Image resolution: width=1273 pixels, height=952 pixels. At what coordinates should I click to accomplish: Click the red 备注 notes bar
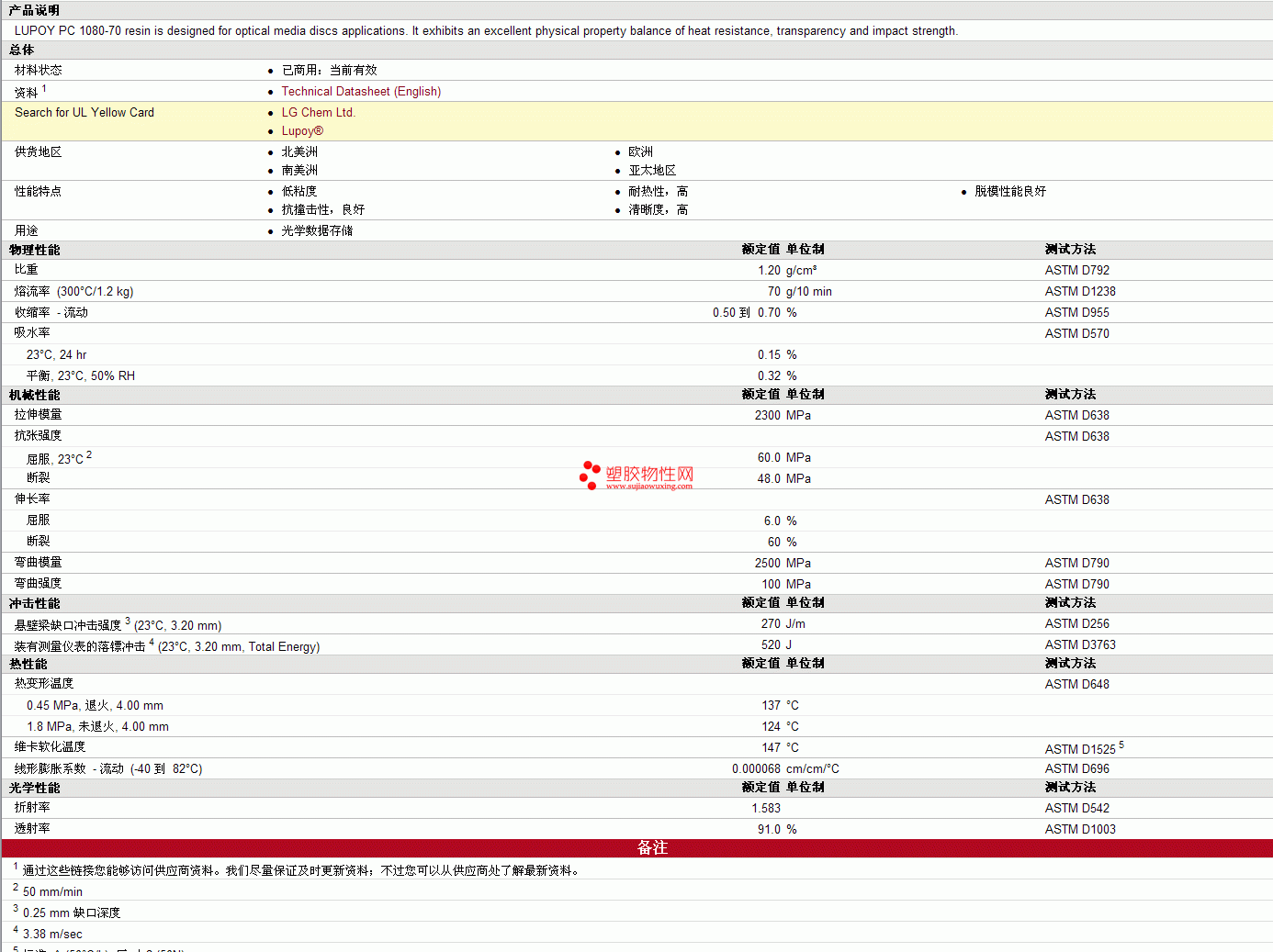point(636,848)
